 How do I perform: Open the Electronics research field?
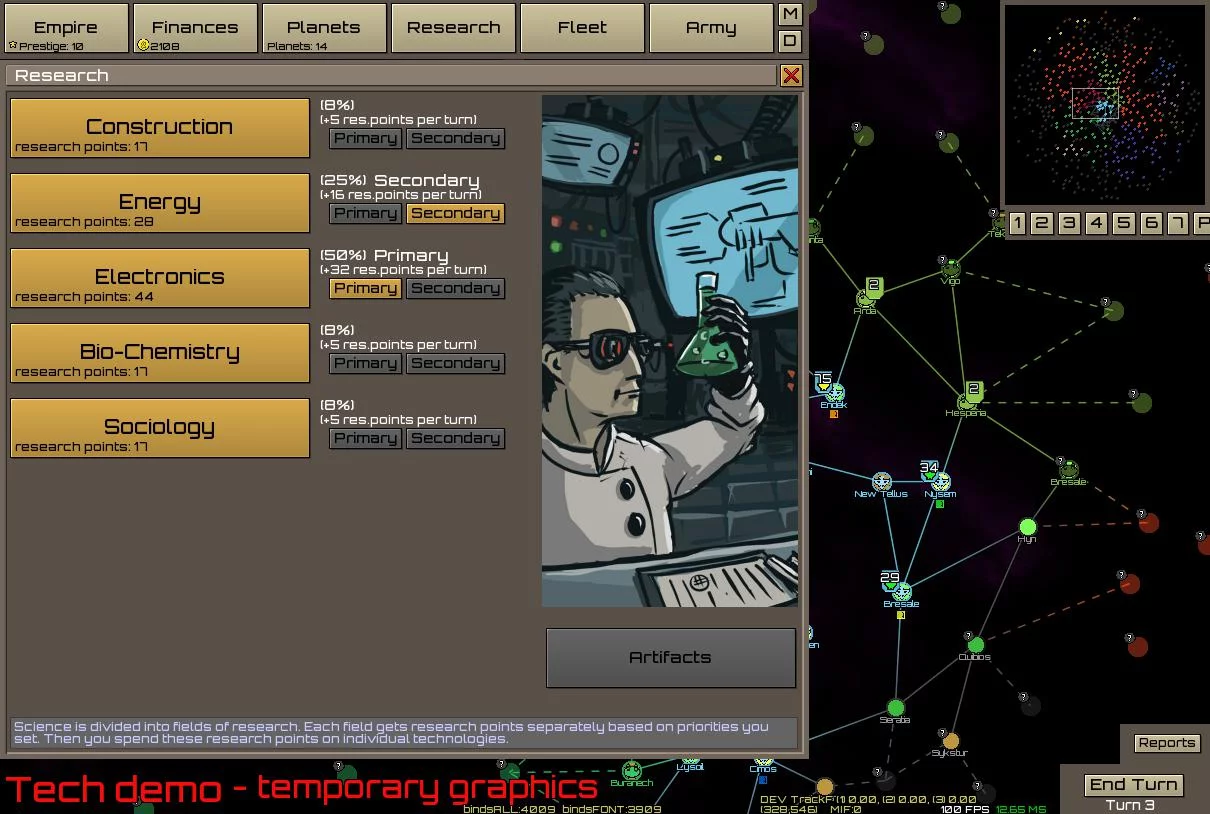click(160, 278)
